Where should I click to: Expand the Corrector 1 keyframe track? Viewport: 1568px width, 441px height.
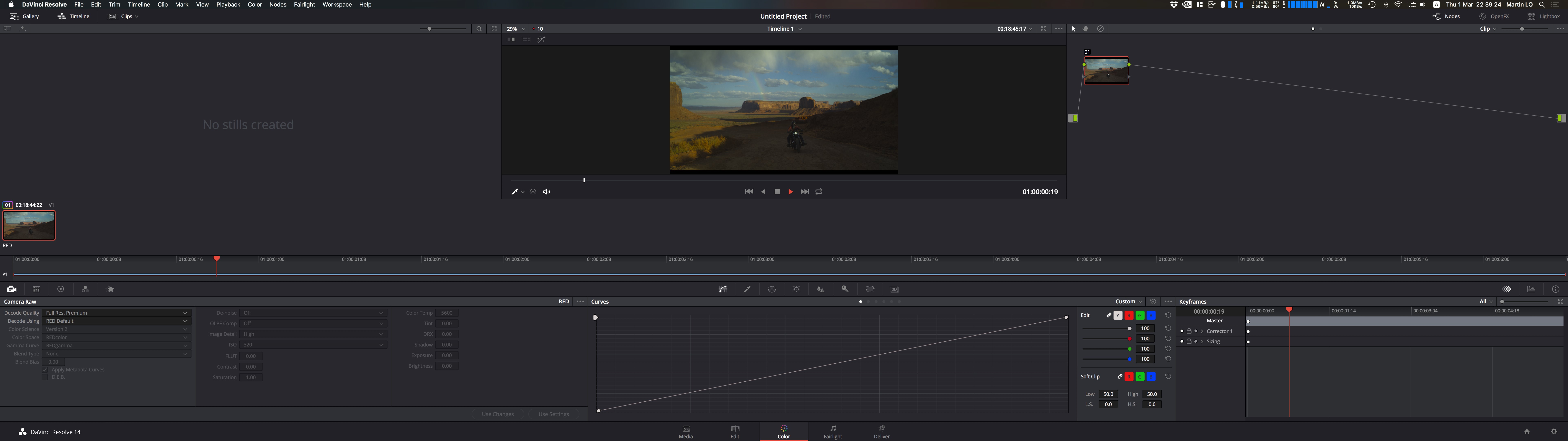click(x=1202, y=331)
